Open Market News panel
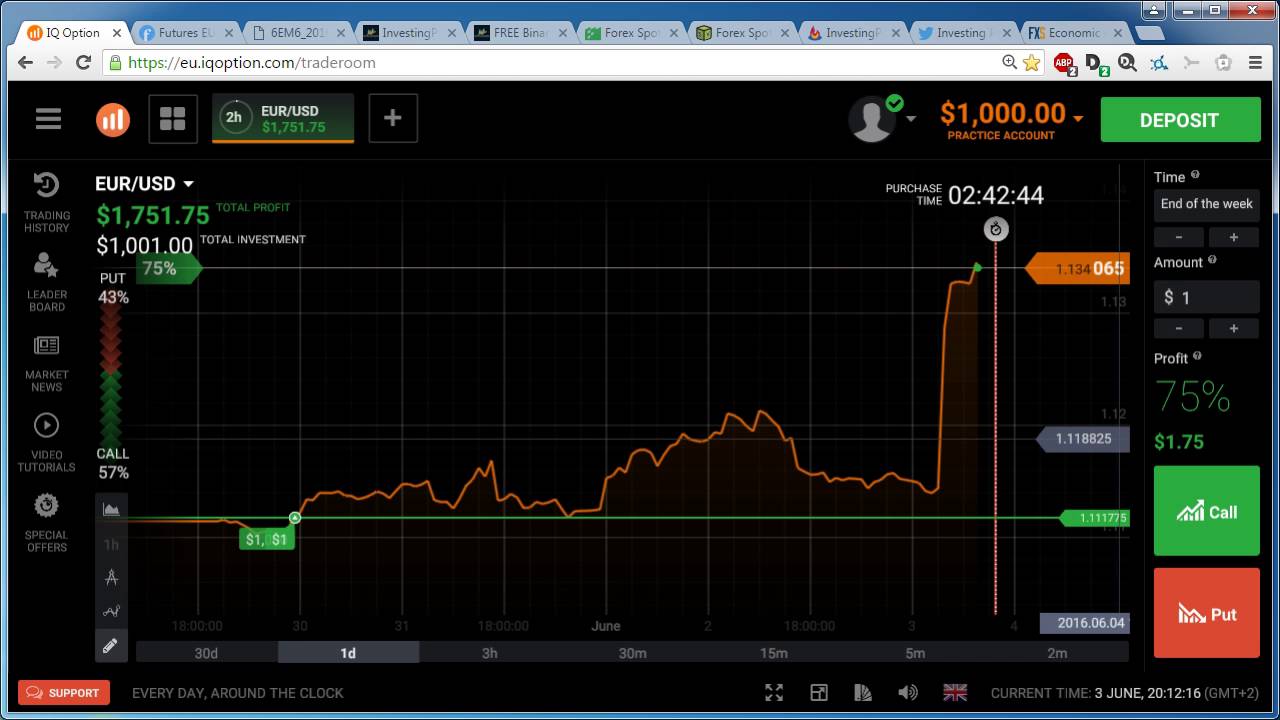1280x720 pixels. click(x=47, y=363)
